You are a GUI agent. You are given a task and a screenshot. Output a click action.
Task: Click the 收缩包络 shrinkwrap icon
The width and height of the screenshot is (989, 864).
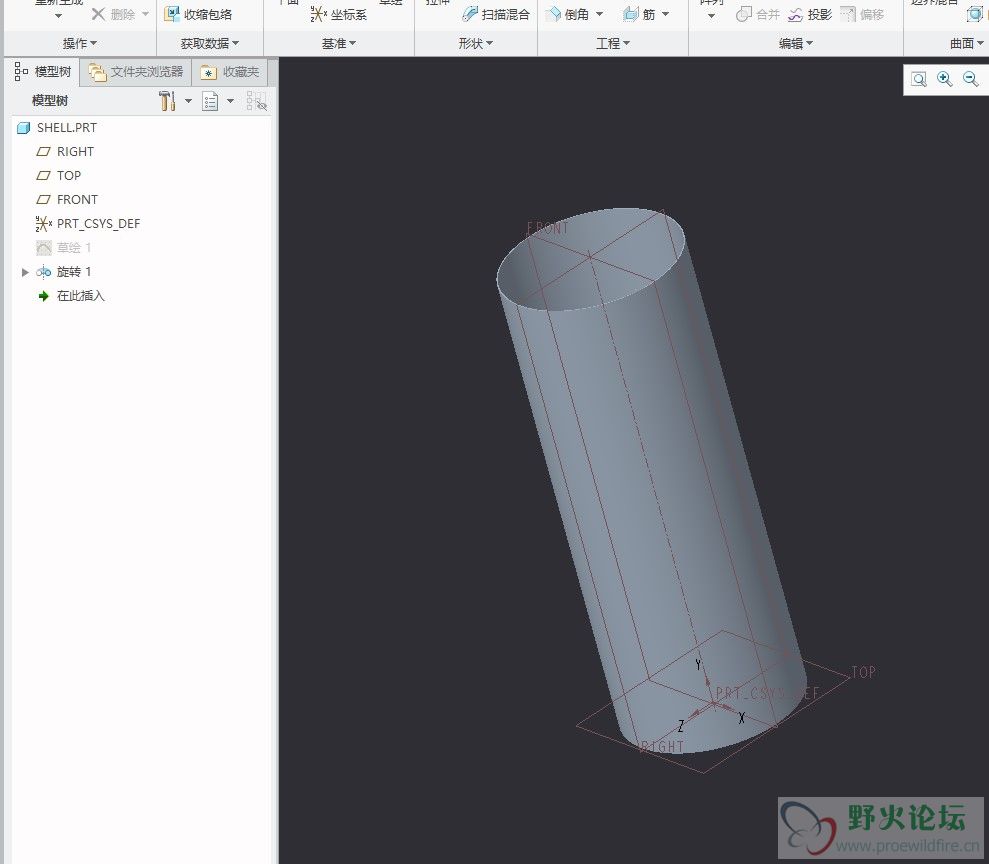[172, 14]
